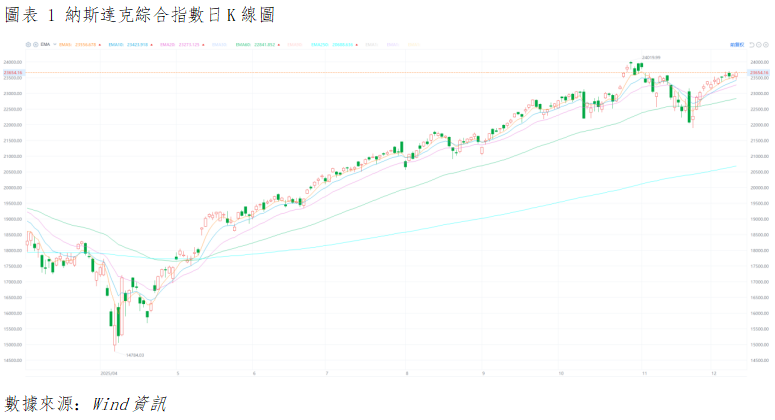
Task: Click the triangle marker after EMA10 value
Action: 153,45
